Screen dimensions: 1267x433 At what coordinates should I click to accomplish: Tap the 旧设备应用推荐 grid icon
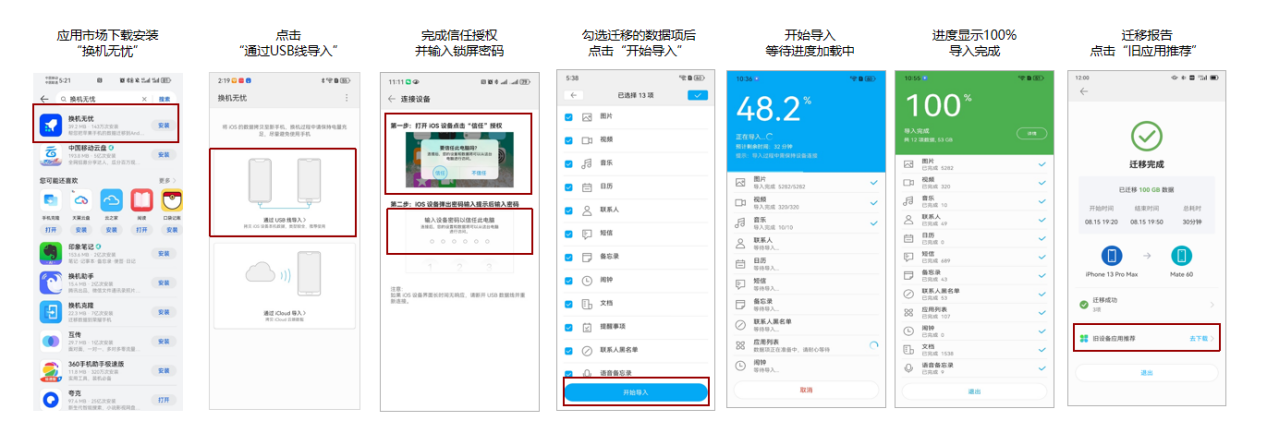pos(1084,339)
